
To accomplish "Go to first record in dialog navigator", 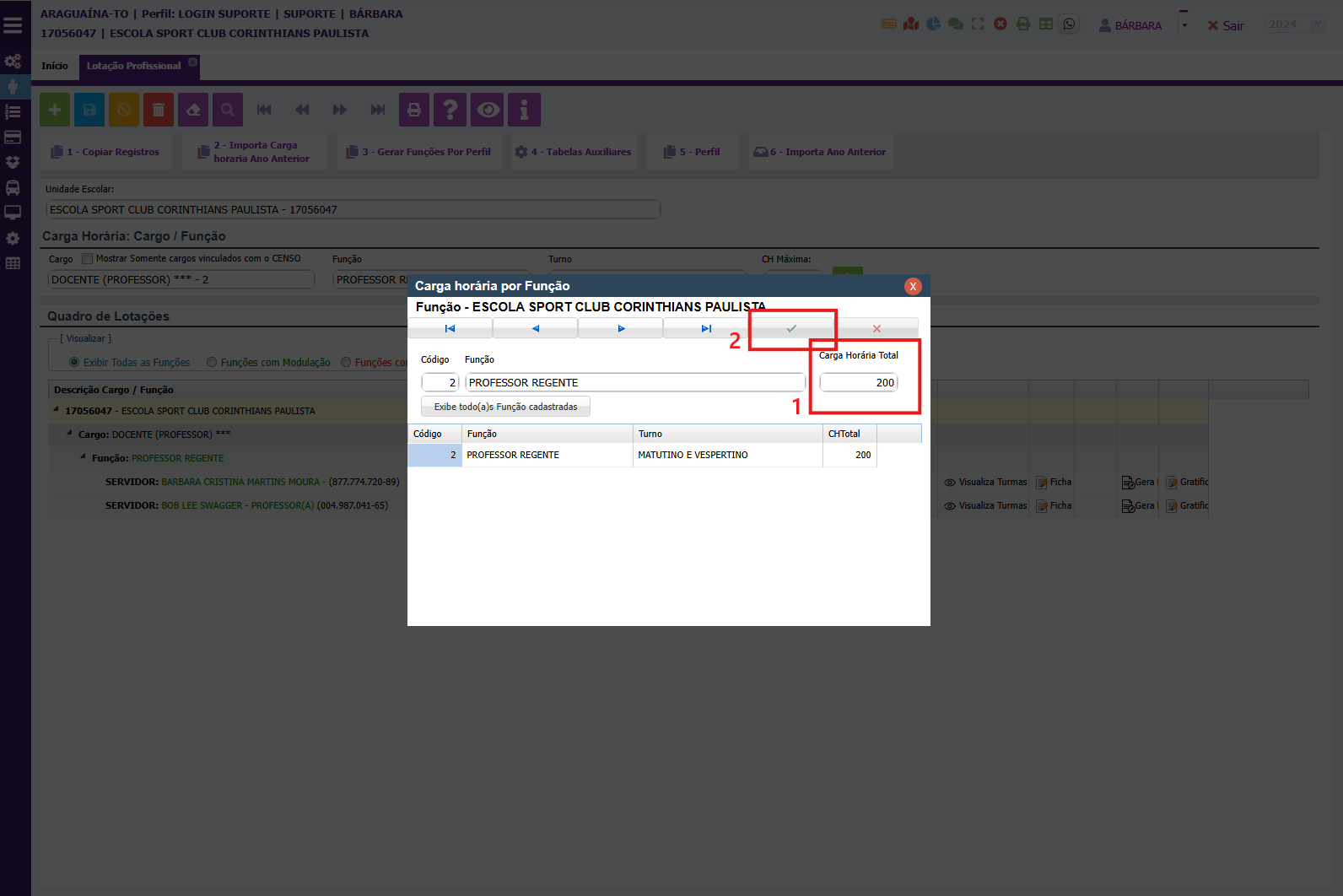I will pos(450,328).
